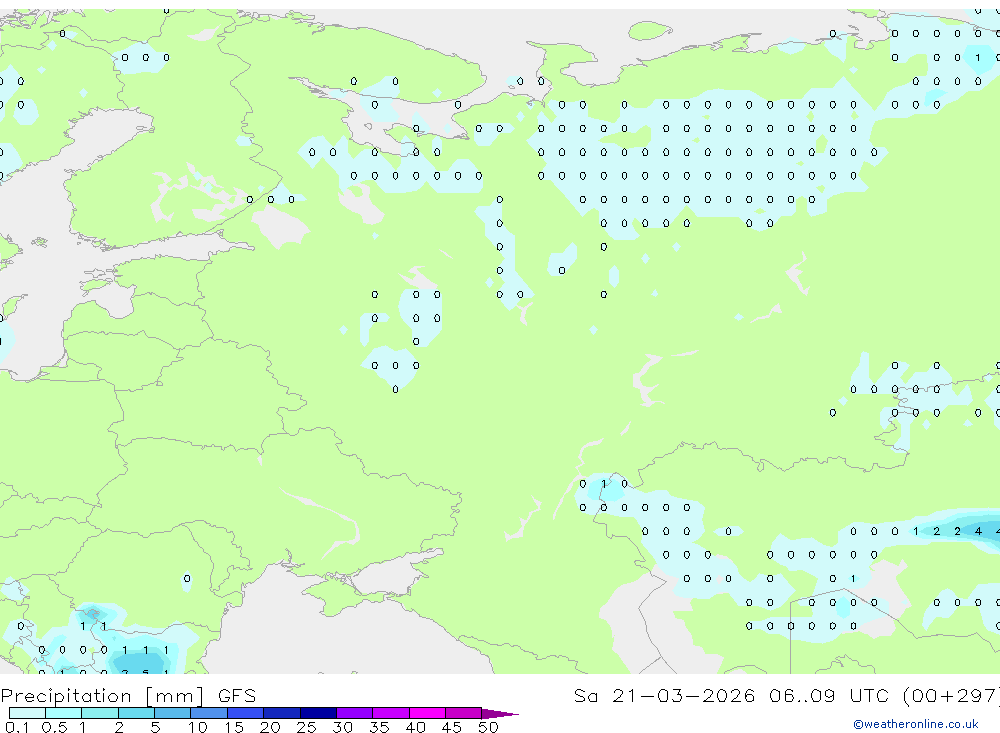Image resolution: width=1000 pixels, height=733 pixels.
Task: Select the 2–5 mm legend color swatch
Action: tap(136, 713)
